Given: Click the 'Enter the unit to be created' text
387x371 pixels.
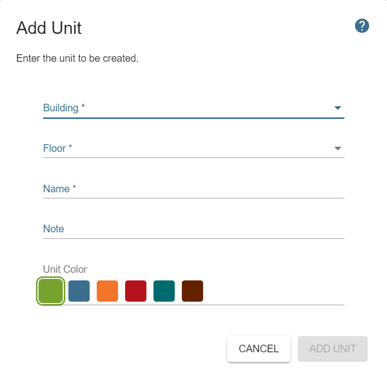Looking at the screenshot, I should [x=77, y=58].
